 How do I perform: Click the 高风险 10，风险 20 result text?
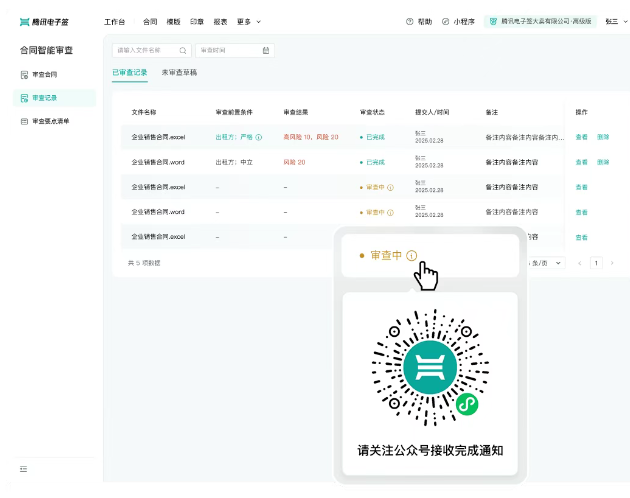pos(311,137)
